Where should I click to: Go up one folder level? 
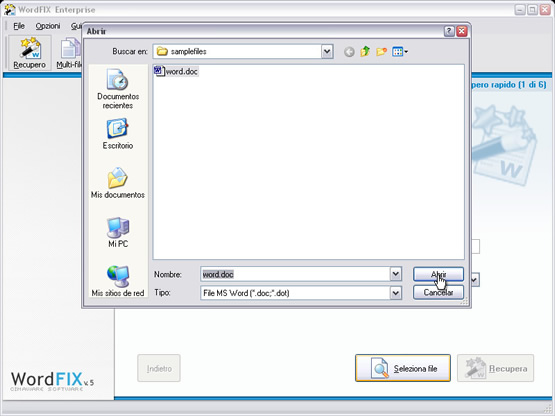(x=365, y=52)
